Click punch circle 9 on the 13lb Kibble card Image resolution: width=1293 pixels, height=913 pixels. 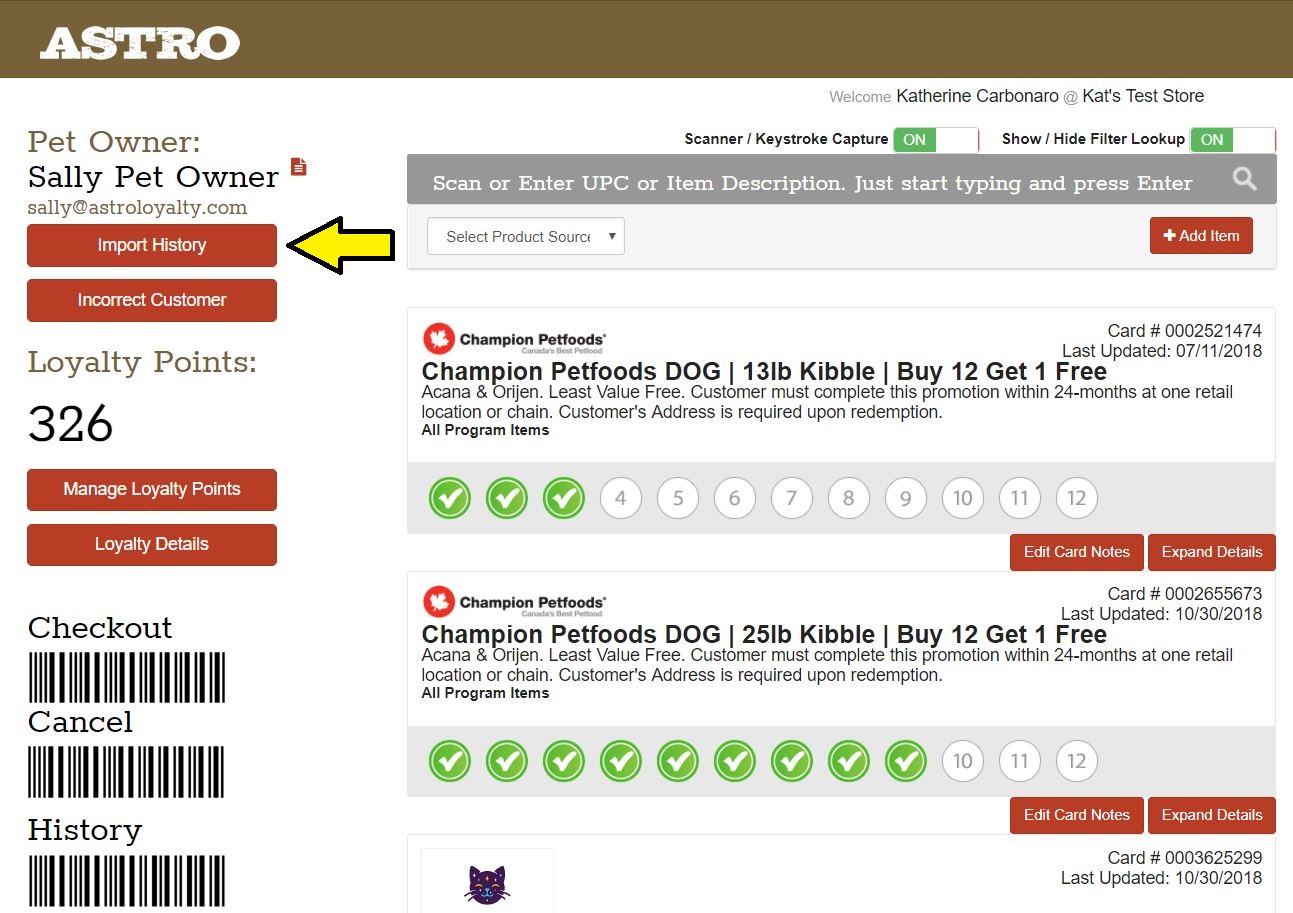906,498
